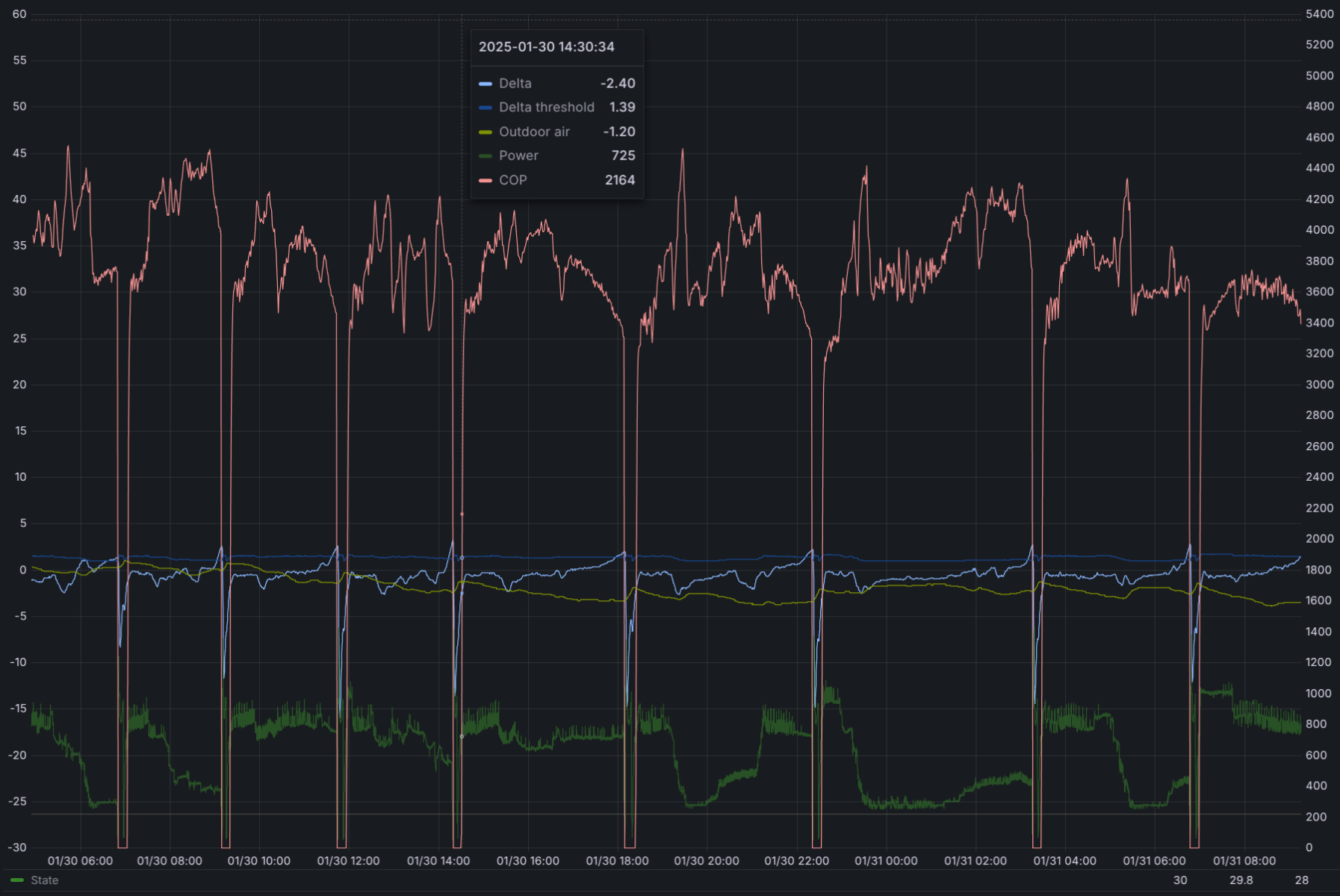Screen dimensions: 1340x896
Task: Select the COP value 2164 in tooltip
Action: pyautogui.click(x=619, y=180)
